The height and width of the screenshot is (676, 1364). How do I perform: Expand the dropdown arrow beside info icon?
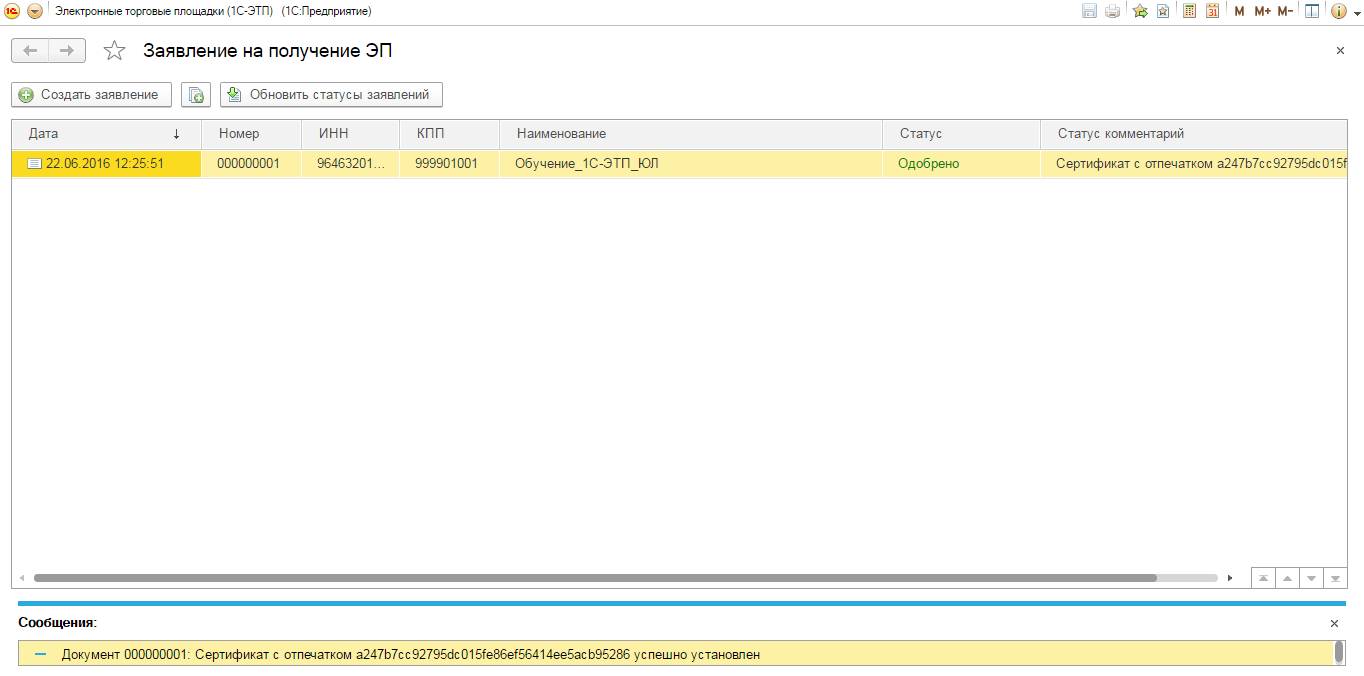click(1355, 12)
